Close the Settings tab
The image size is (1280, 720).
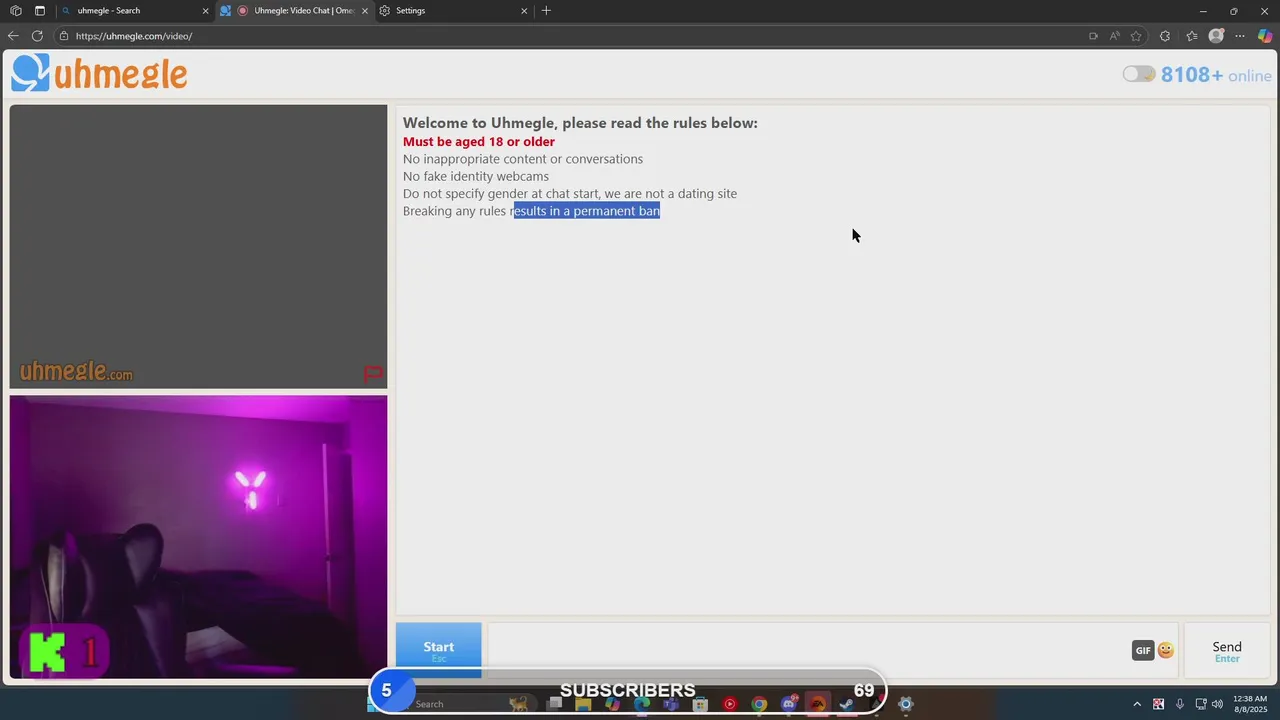coord(524,11)
